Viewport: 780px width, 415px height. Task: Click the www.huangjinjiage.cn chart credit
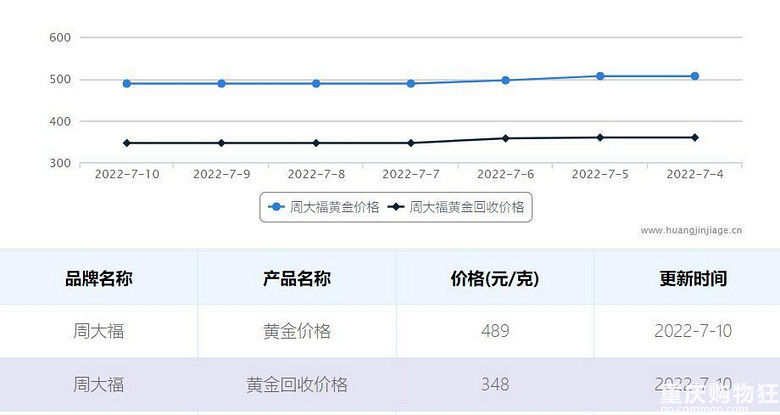point(691,230)
